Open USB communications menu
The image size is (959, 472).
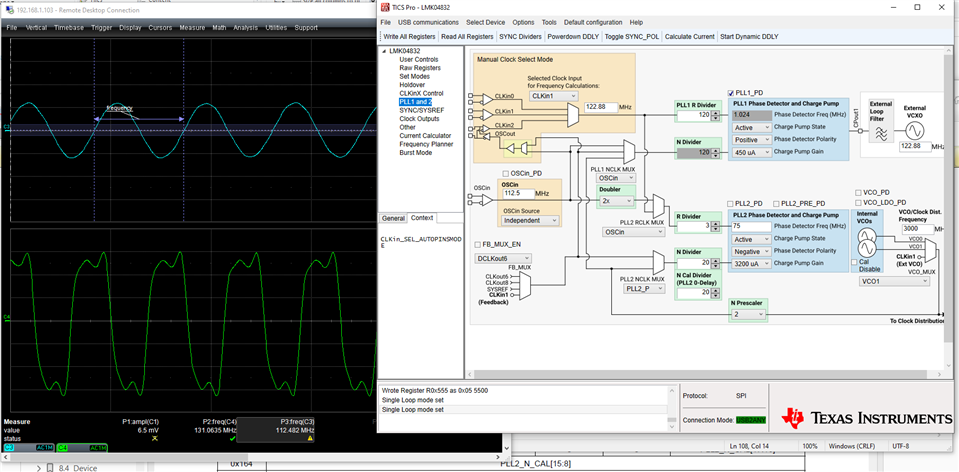[428, 22]
